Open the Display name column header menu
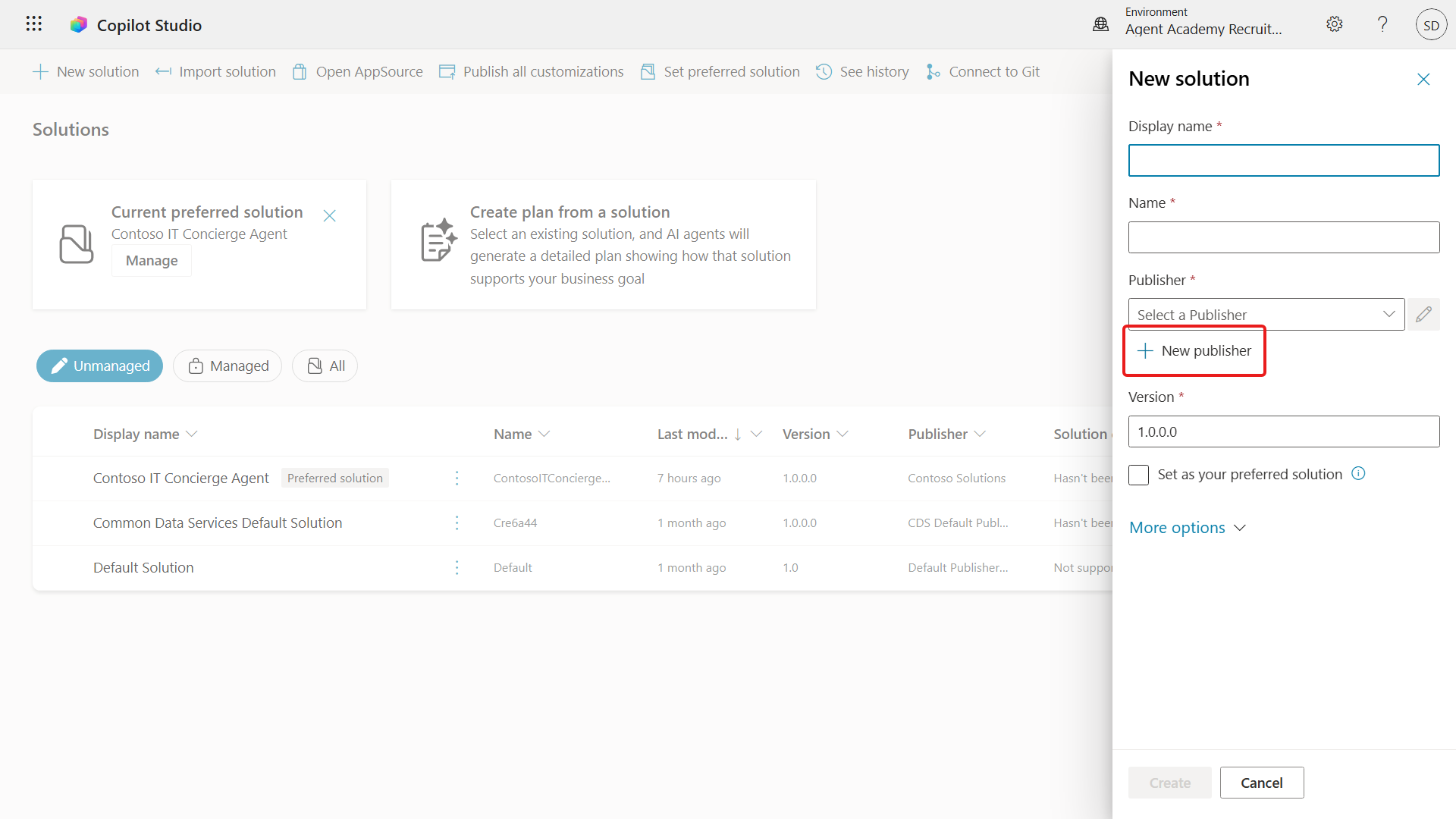 click(145, 434)
